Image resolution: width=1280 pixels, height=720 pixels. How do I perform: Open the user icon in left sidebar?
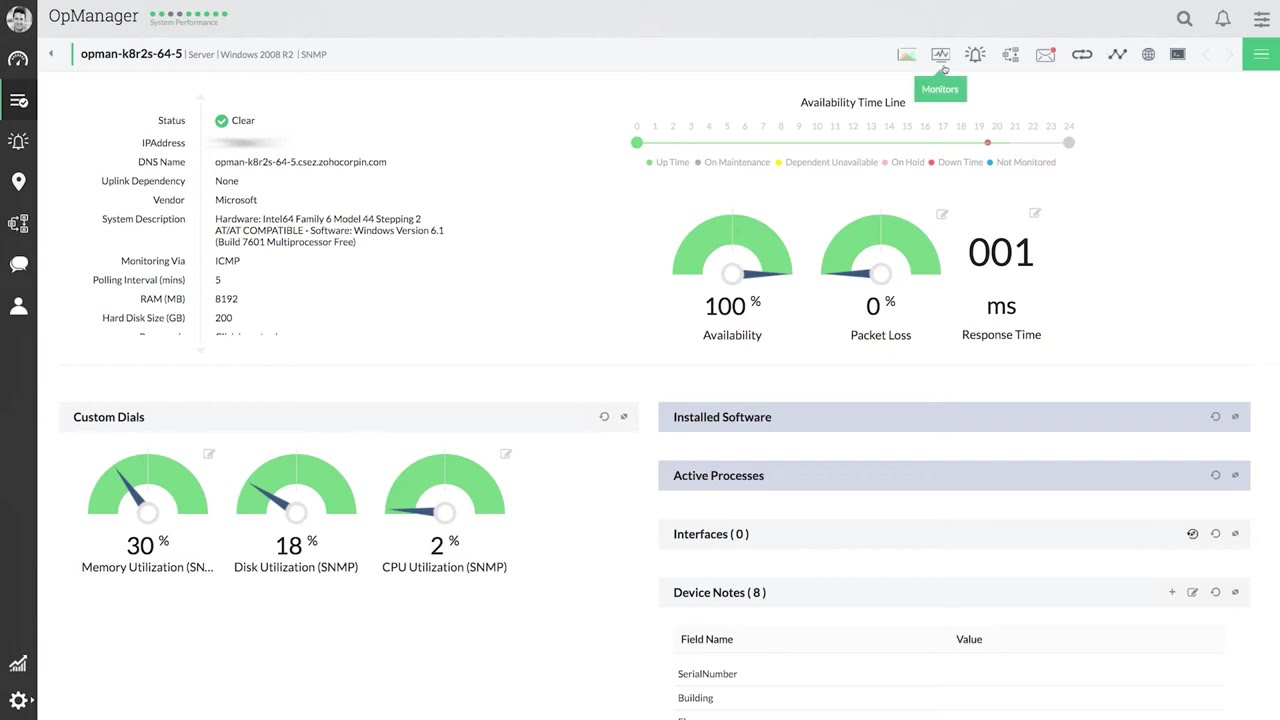click(x=18, y=305)
